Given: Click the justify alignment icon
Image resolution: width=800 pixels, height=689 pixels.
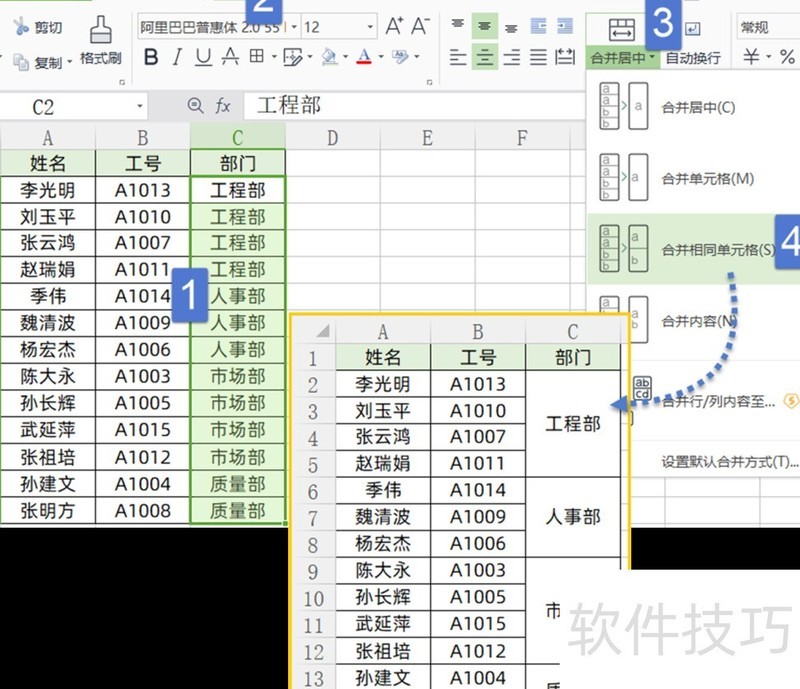Looking at the screenshot, I should pyautogui.click(x=538, y=57).
